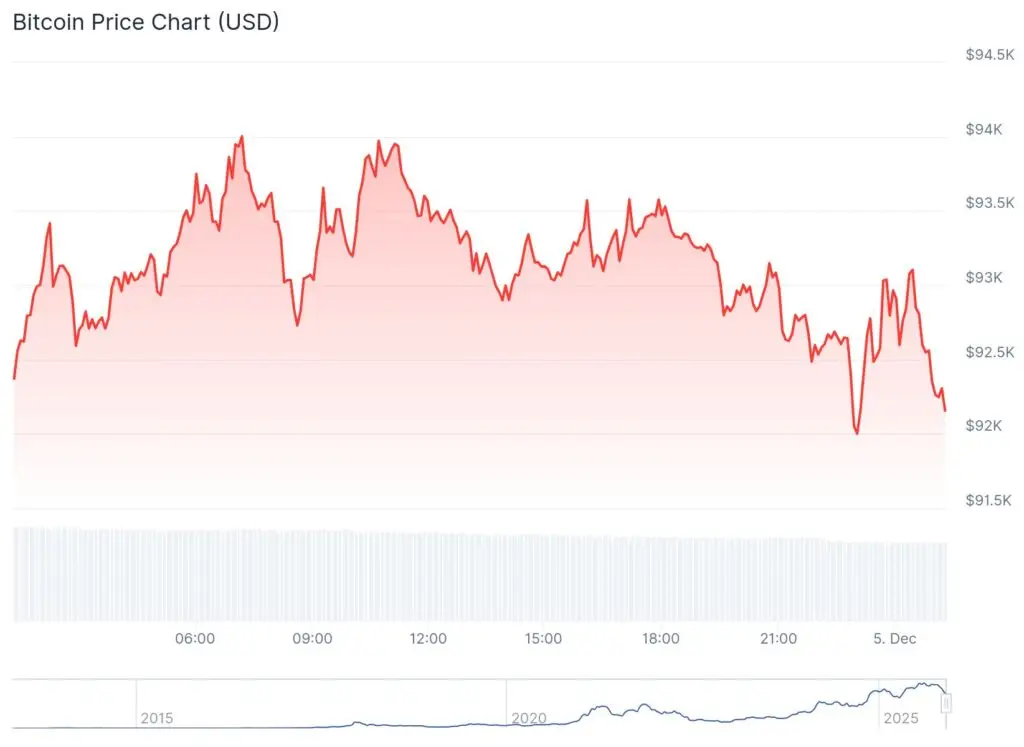Click the Bitcoin Price Chart (USD) title

pos(146,22)
